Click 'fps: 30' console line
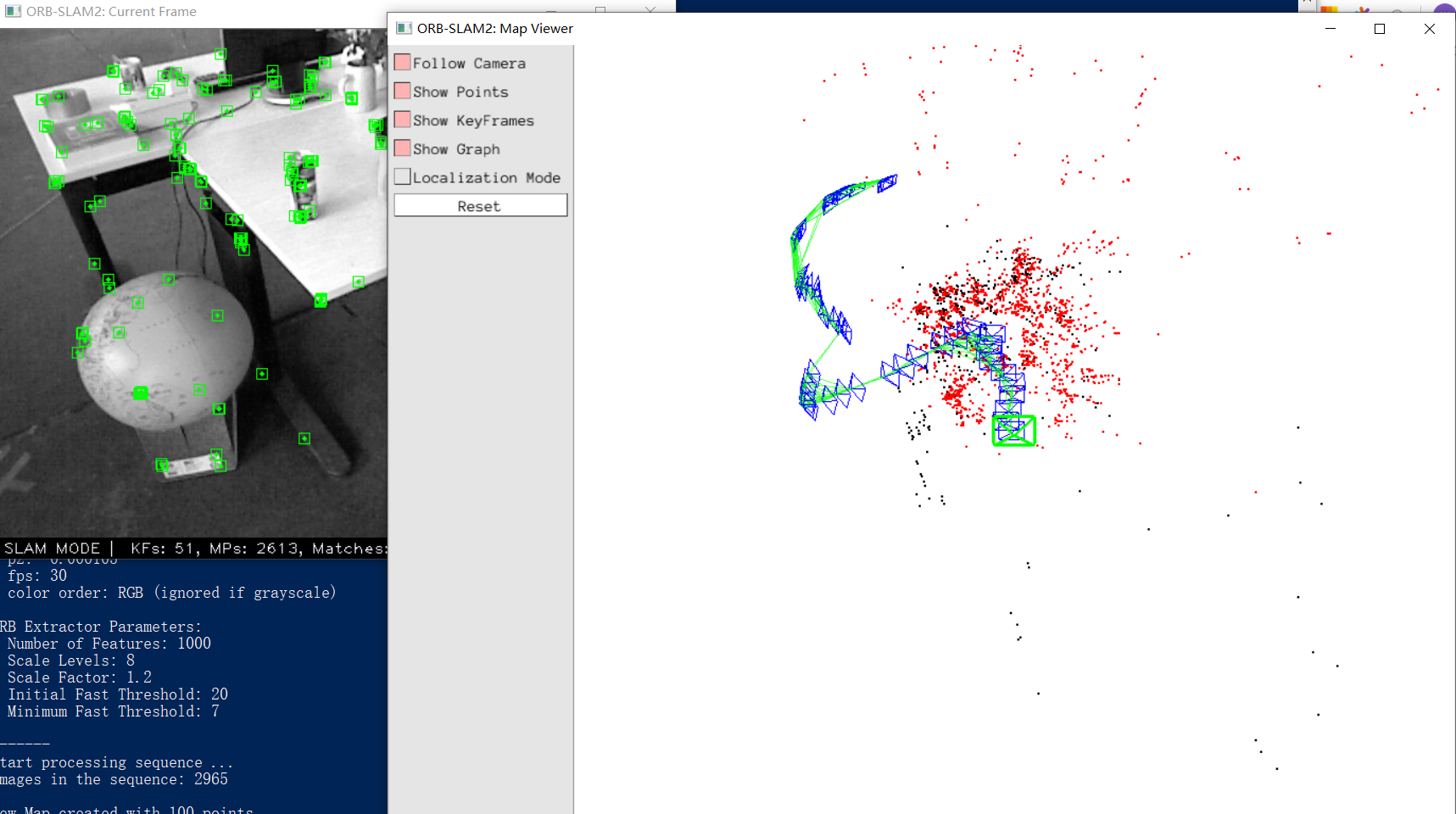 tap(37, 576)
